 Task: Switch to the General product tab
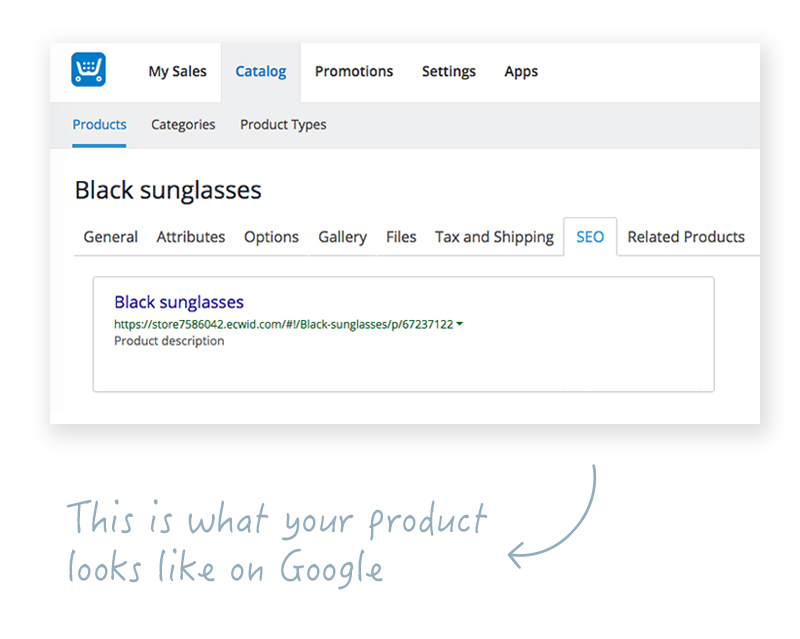click(111, 237)
